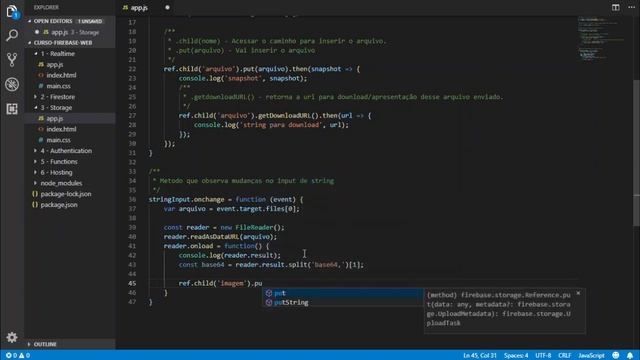Click 'stringInput.onchange' in code
Viewport: 640px width, 360px height.
187,199
